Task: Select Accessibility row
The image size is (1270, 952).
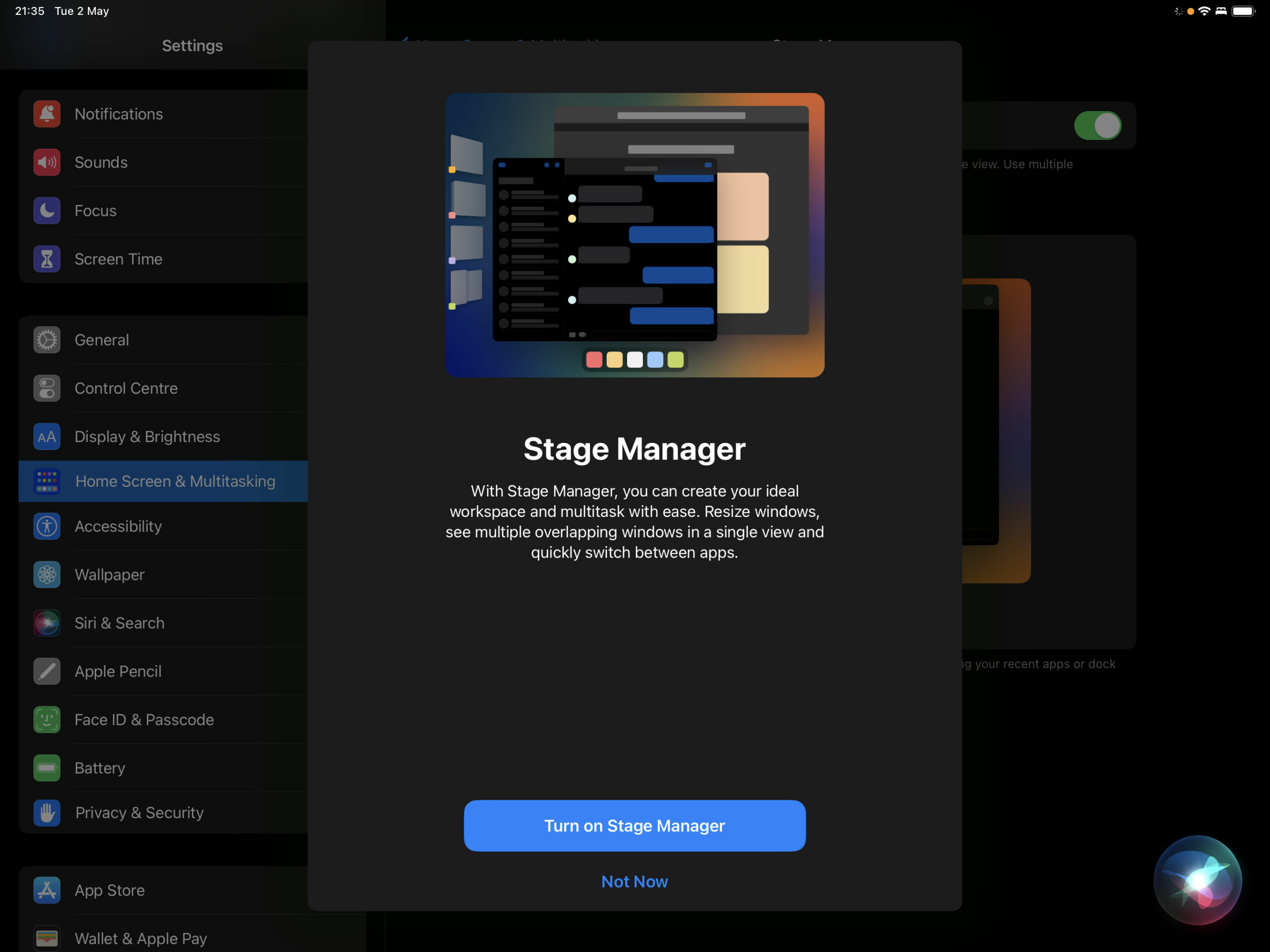Action: 164,526
